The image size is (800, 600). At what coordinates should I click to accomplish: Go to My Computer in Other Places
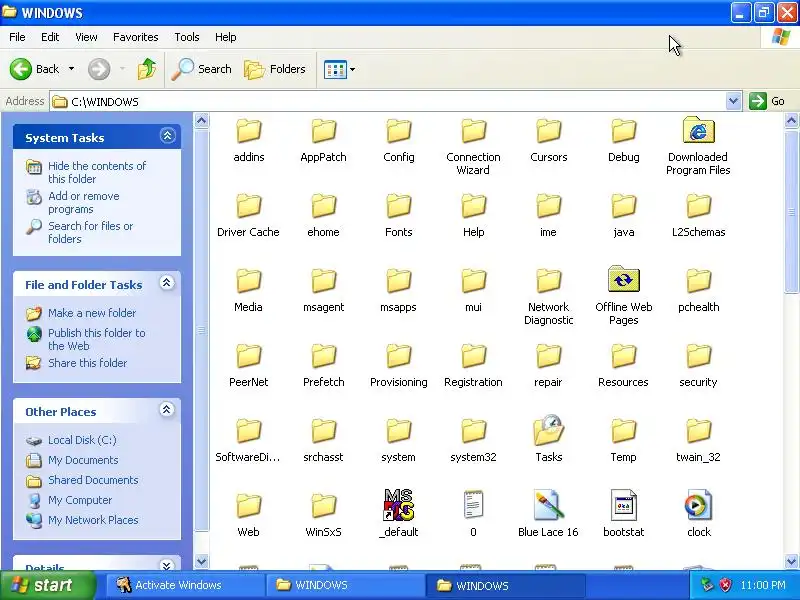80,500
